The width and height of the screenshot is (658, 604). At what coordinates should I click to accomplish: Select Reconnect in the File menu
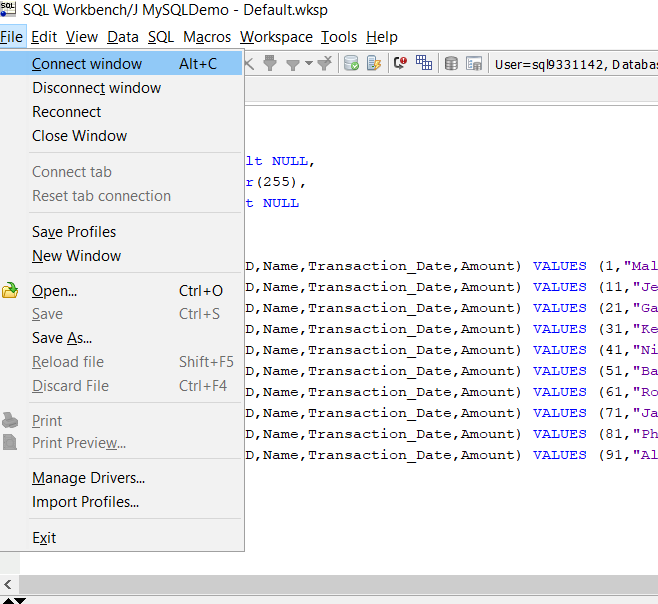(x=67, y=112)
